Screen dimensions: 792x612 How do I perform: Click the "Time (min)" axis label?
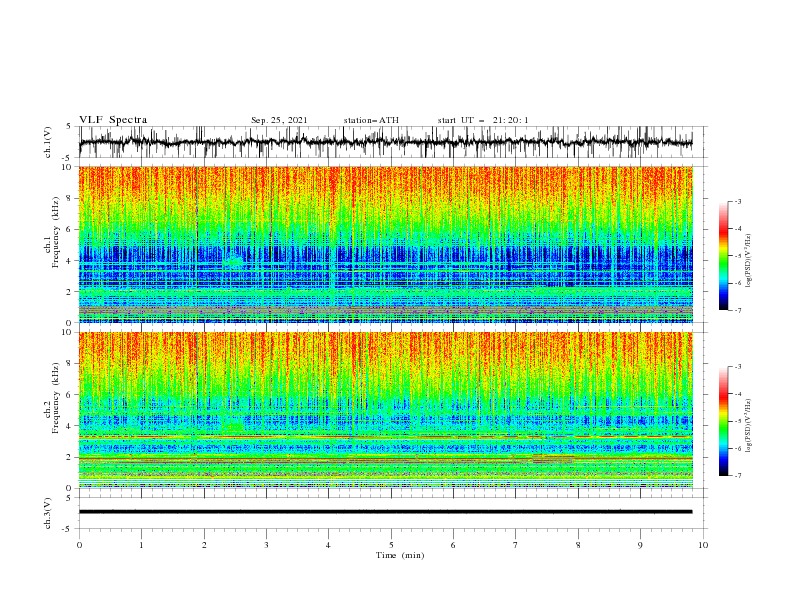[400, 555]
